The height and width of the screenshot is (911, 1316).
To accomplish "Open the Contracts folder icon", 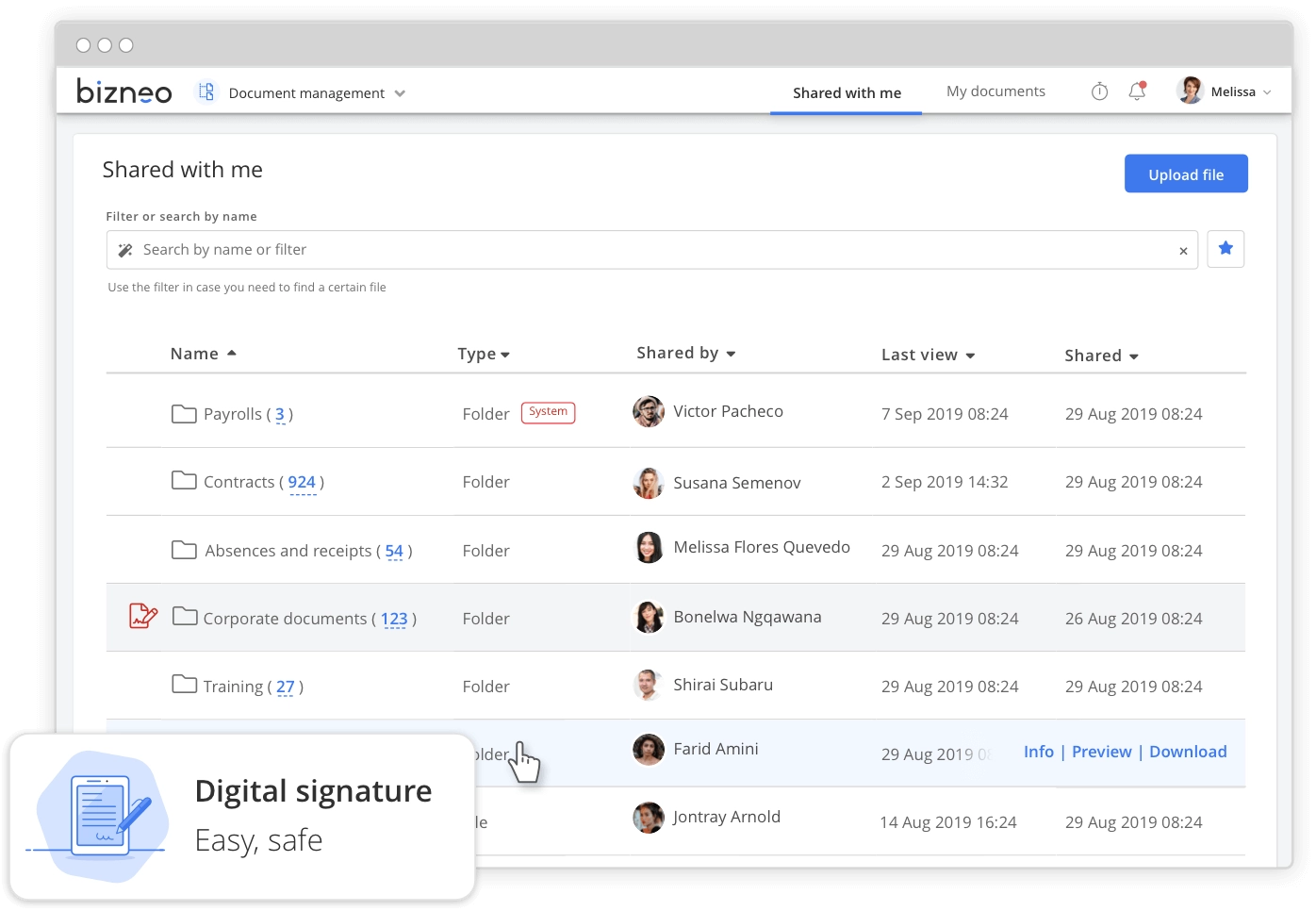I will pos(184,480).
